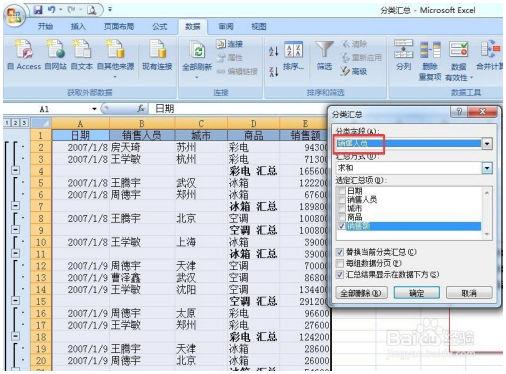
Task: Open print preview from quick access toolbar
Action: click(x=92, y=10)
